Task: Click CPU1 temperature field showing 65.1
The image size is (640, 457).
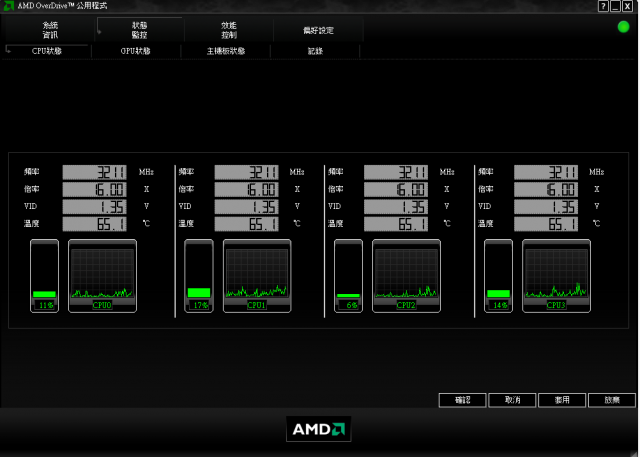Action: coord(247,224)
